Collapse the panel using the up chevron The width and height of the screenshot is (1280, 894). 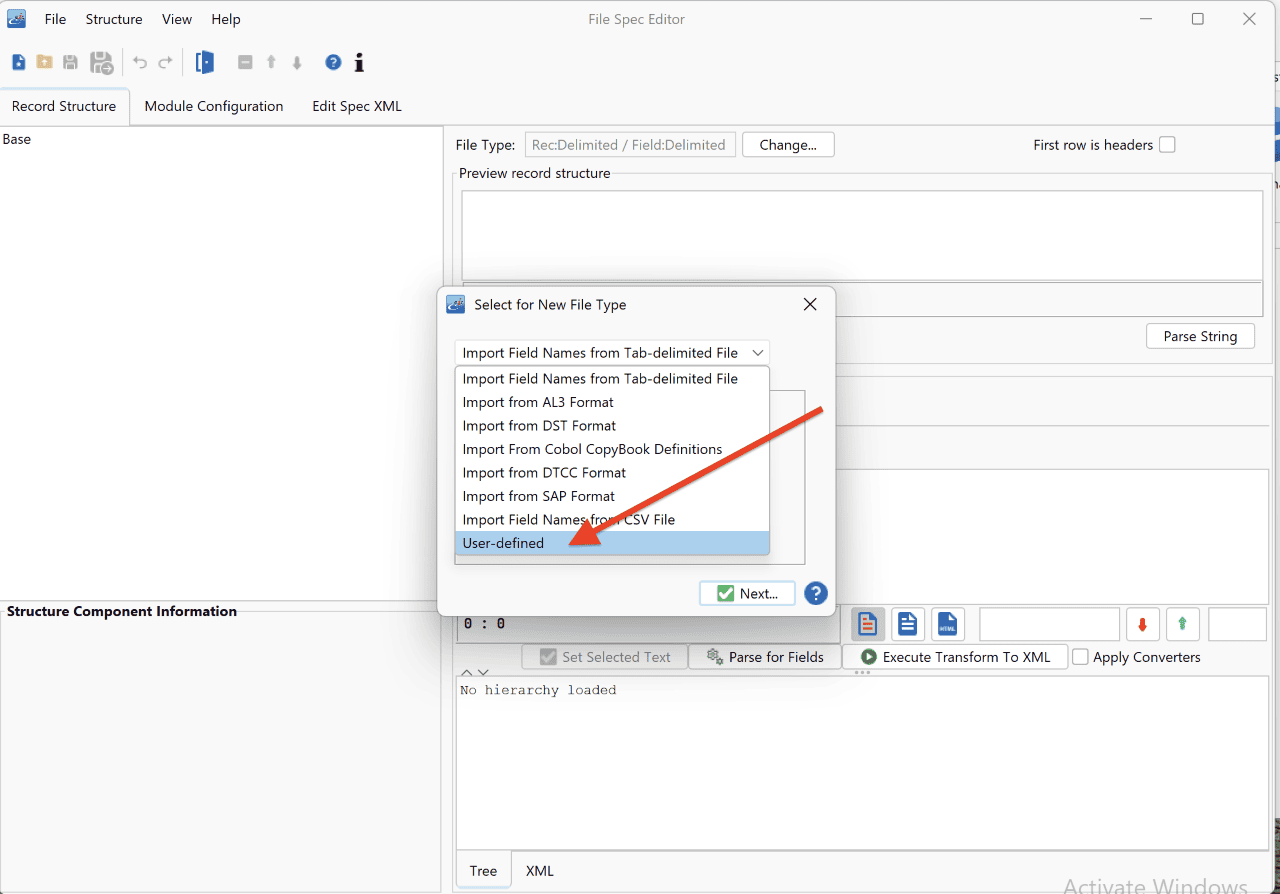point(466,673)
